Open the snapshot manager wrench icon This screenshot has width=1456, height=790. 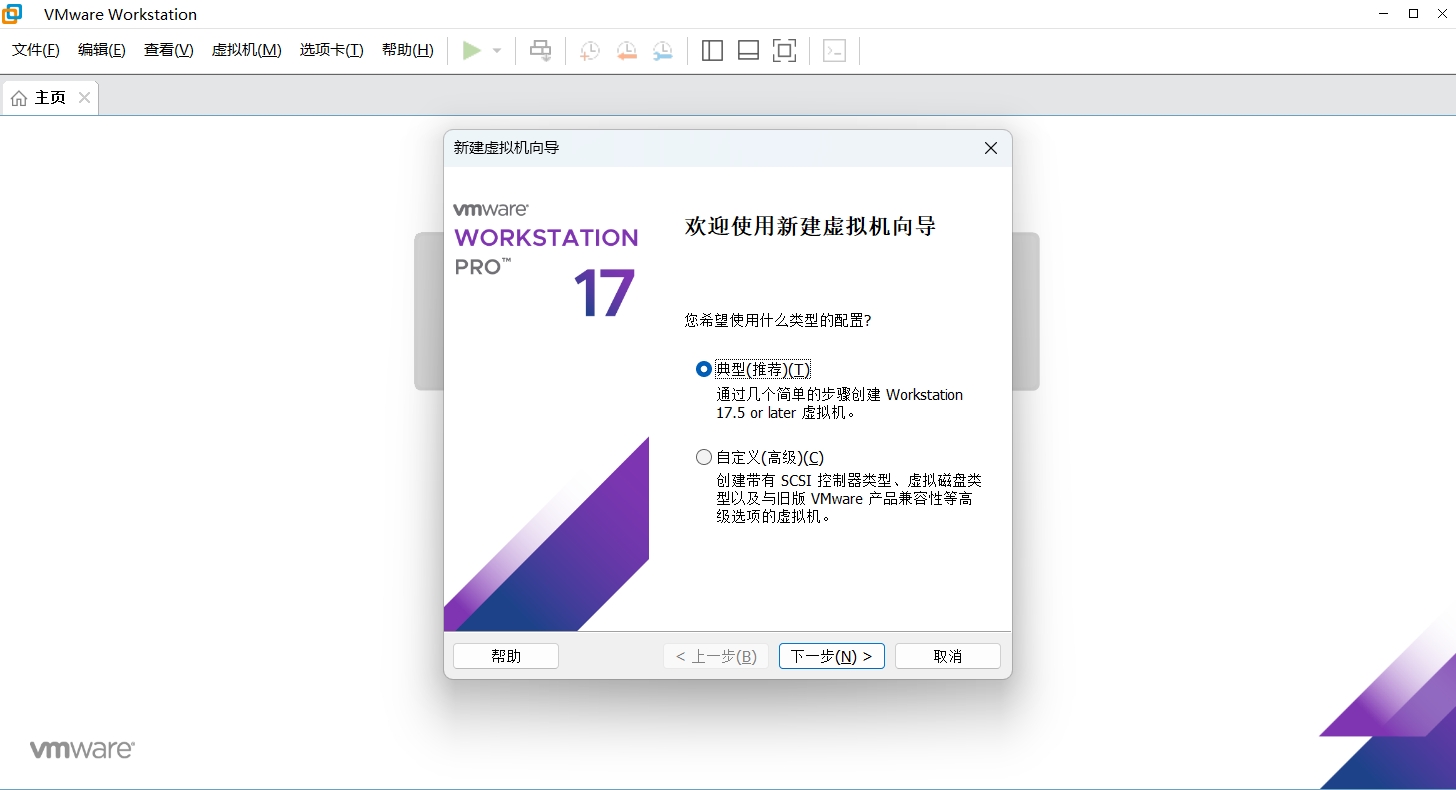(663, 51)
